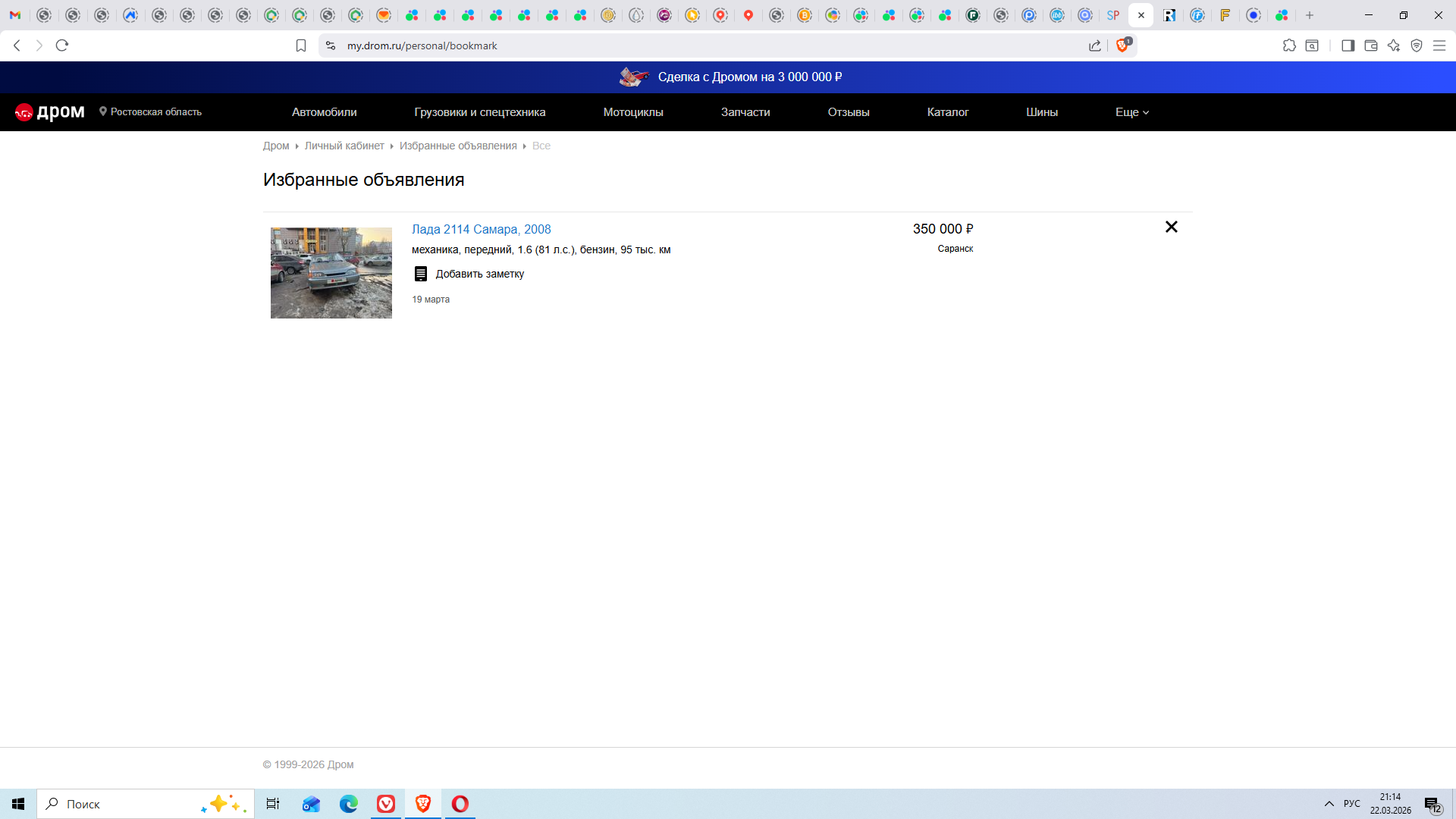Open the Лада 2114 Самара, 2008 listing link
The image size is (1456, 819).
(x=481, y=229)
